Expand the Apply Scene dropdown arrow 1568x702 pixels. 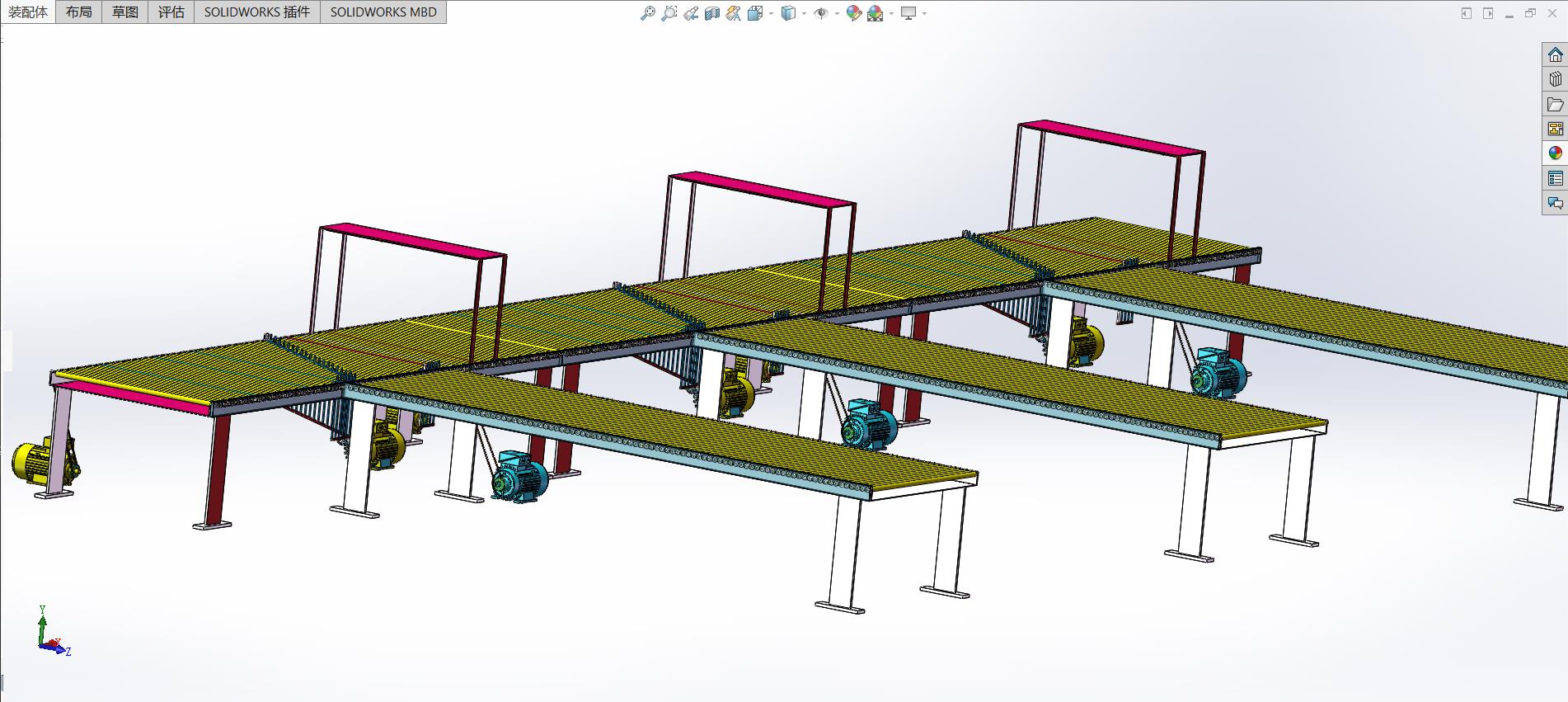click(x=891, y=13)
